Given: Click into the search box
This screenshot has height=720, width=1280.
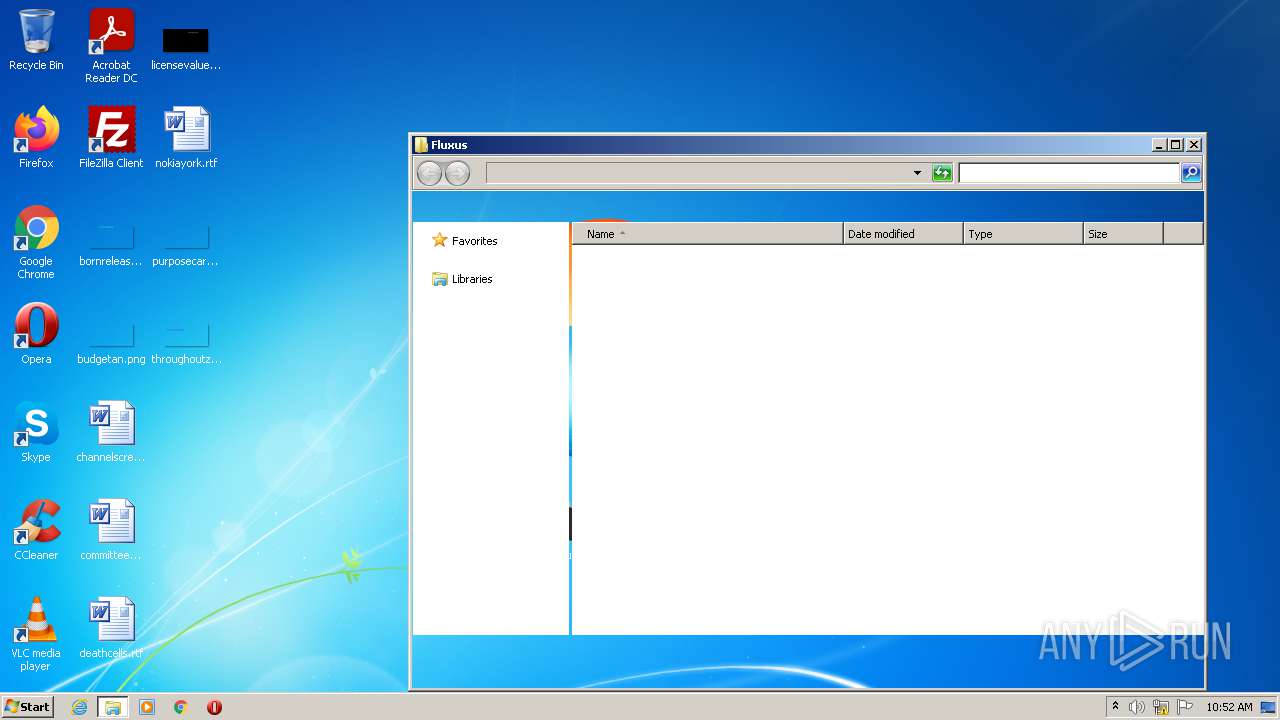Looking at the screenshot, I should (1069, 173).
